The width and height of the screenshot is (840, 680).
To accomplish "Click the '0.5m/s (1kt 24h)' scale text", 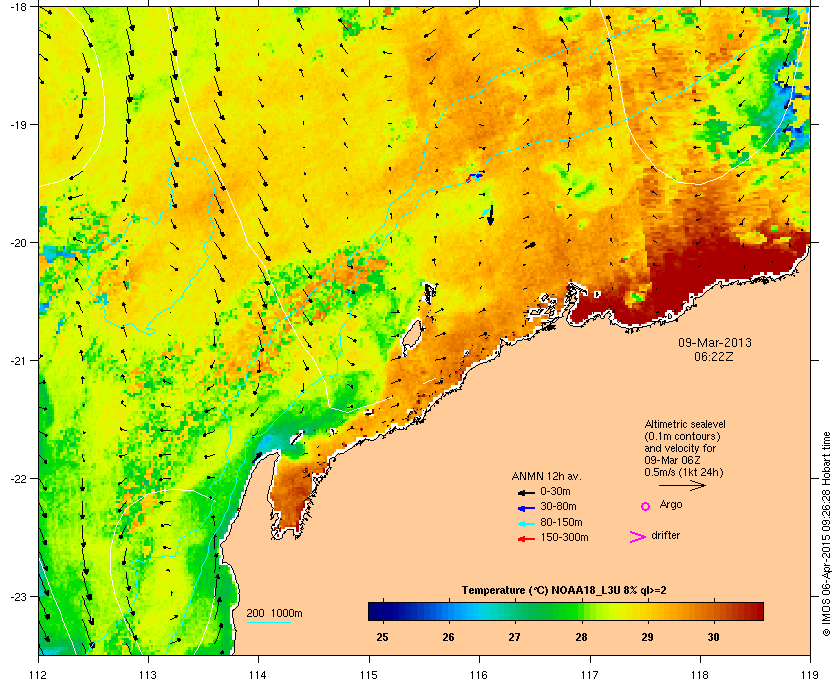I will click(x=684, y=472).
